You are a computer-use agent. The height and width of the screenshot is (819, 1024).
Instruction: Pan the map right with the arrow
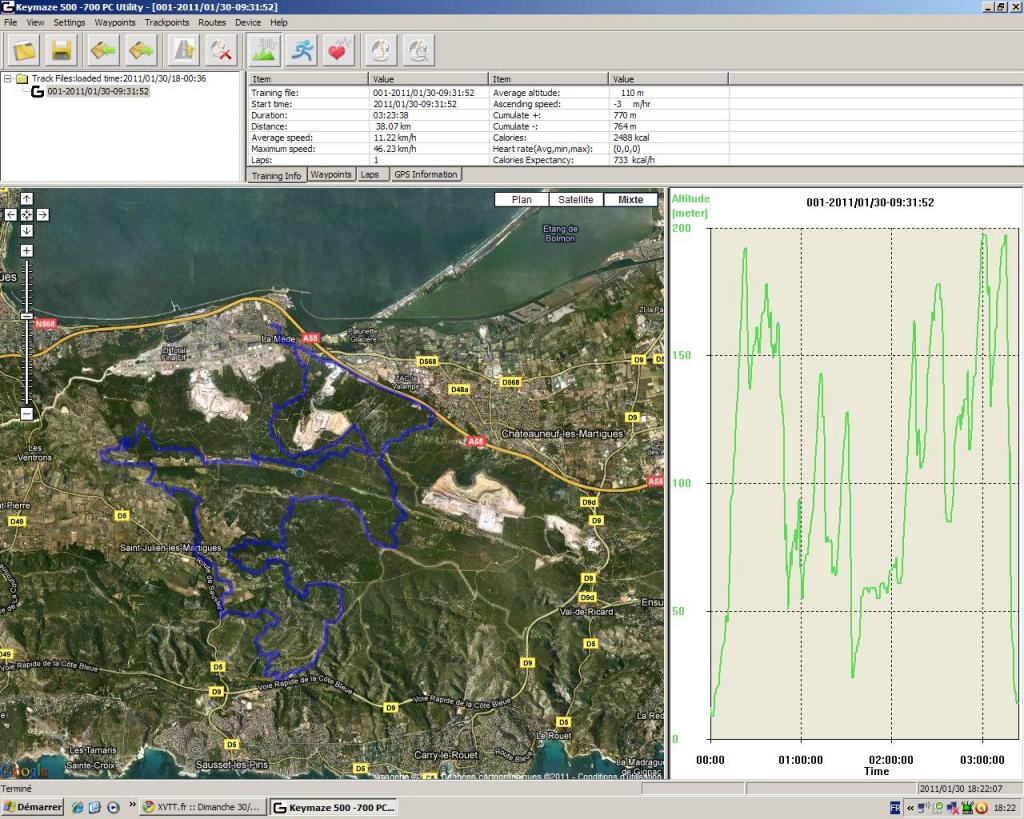point(42,214)
